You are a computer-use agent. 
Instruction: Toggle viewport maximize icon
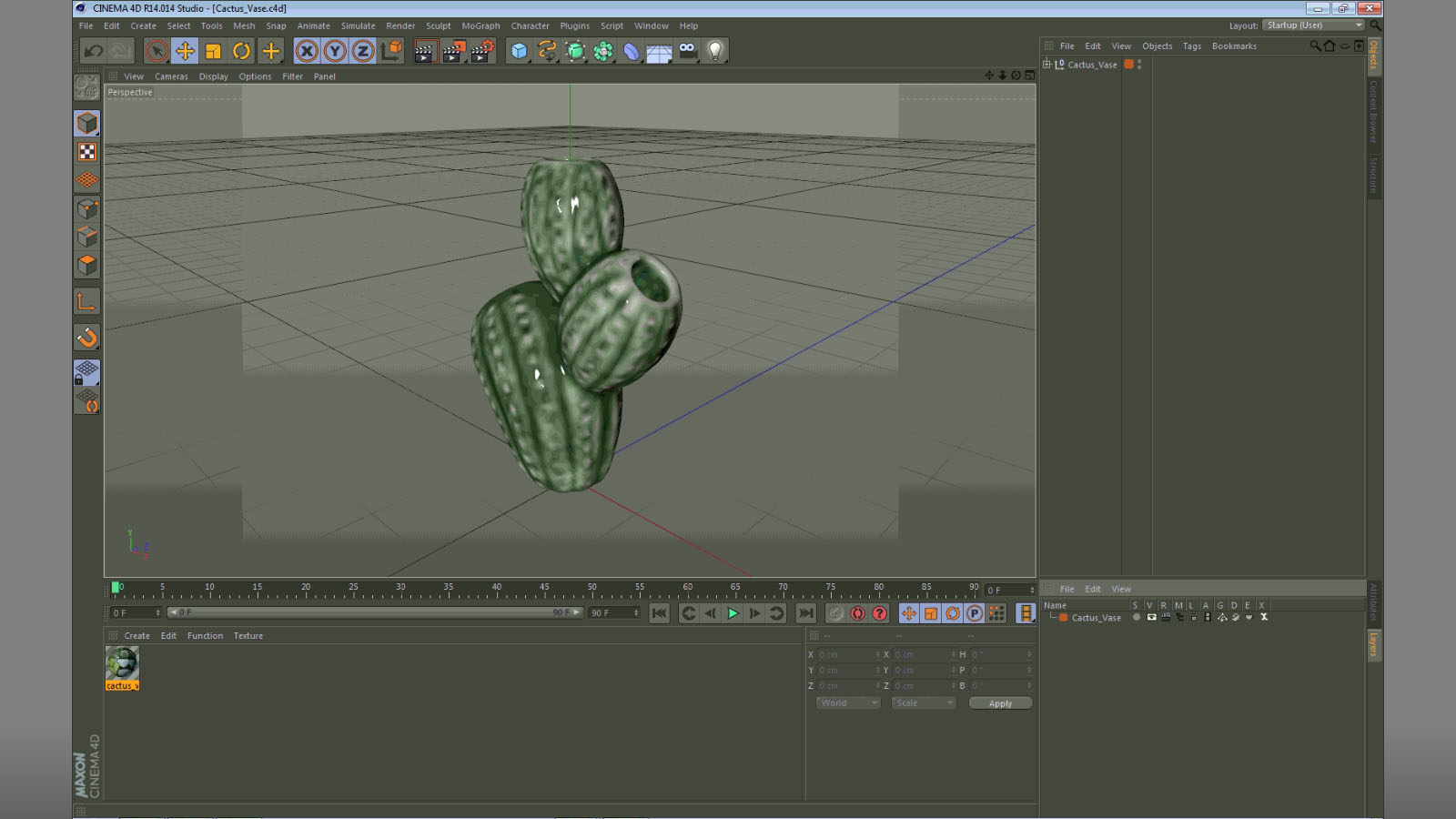[x=1029, y=76]
